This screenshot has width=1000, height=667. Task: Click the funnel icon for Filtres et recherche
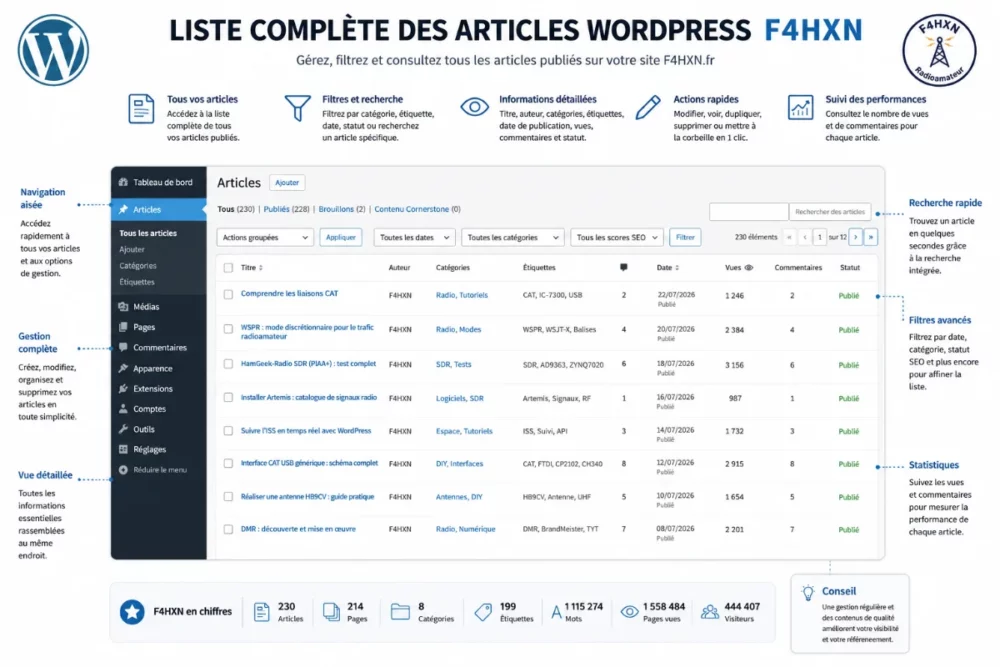(297, 108)
